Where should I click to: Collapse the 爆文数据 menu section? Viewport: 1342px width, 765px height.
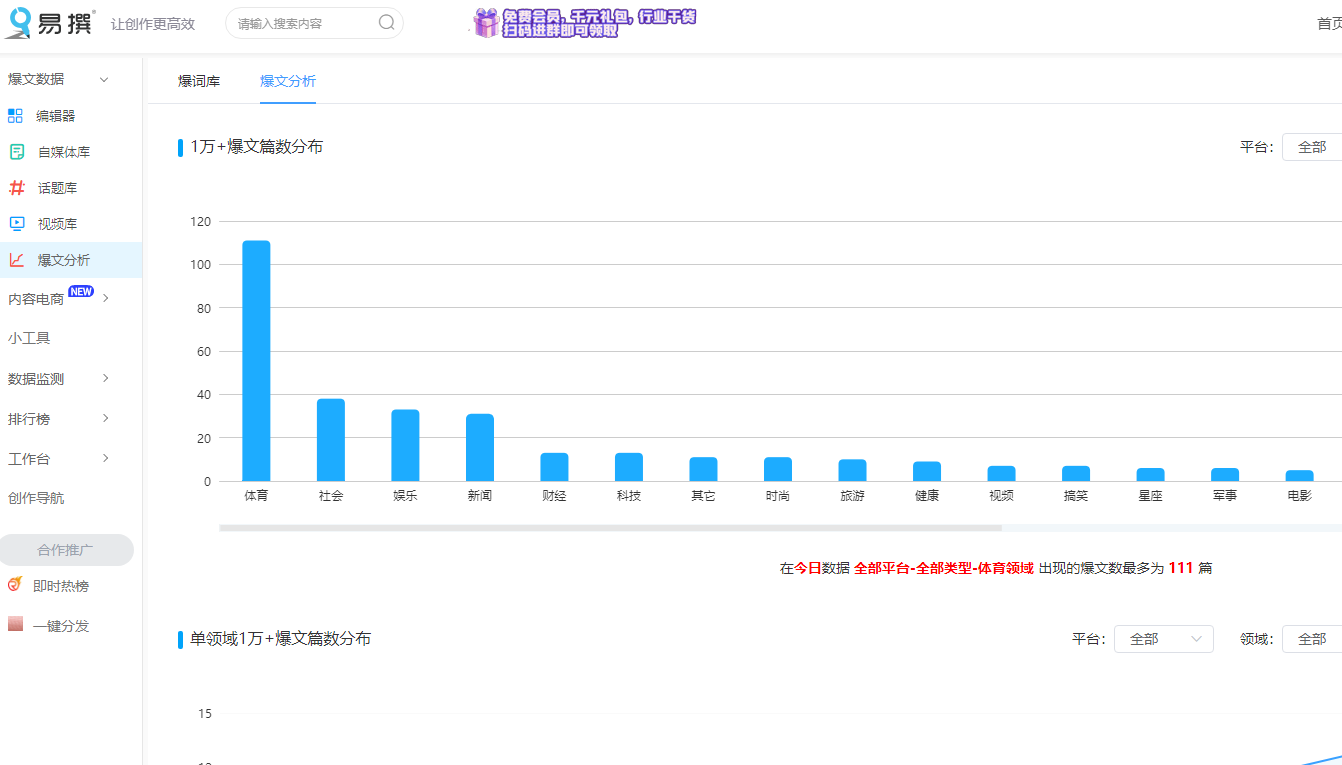[x=103, y=79]
